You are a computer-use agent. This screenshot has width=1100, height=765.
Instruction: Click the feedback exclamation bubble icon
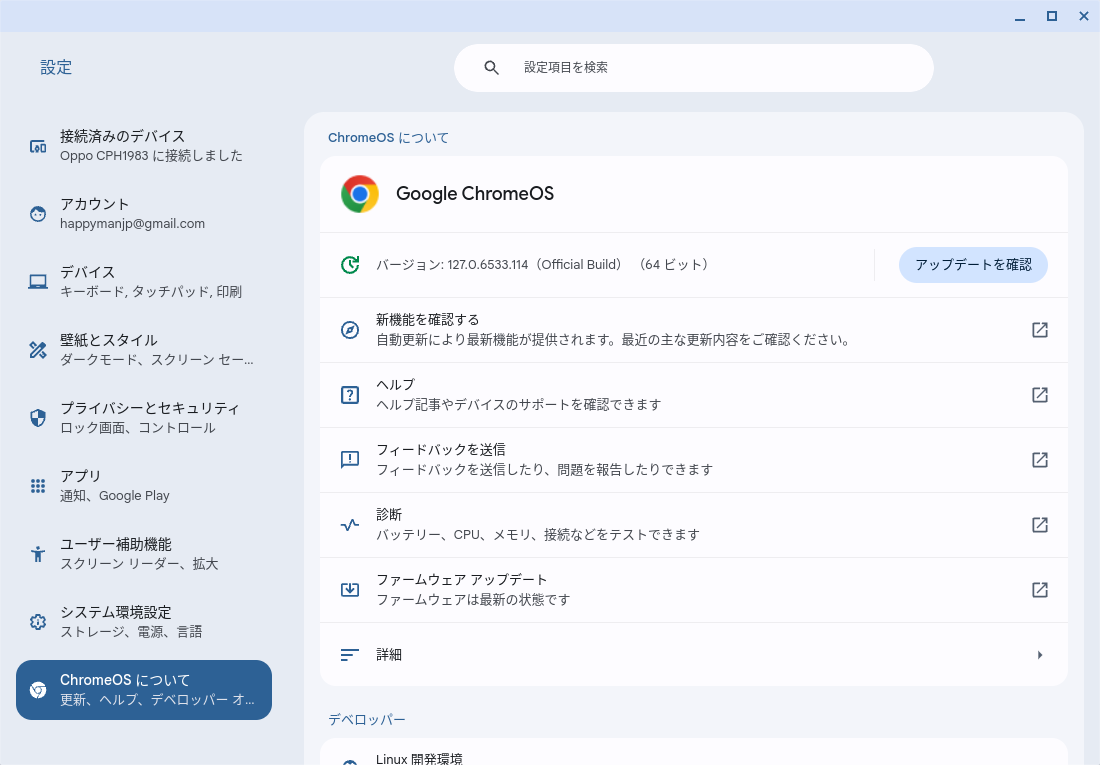350,460
